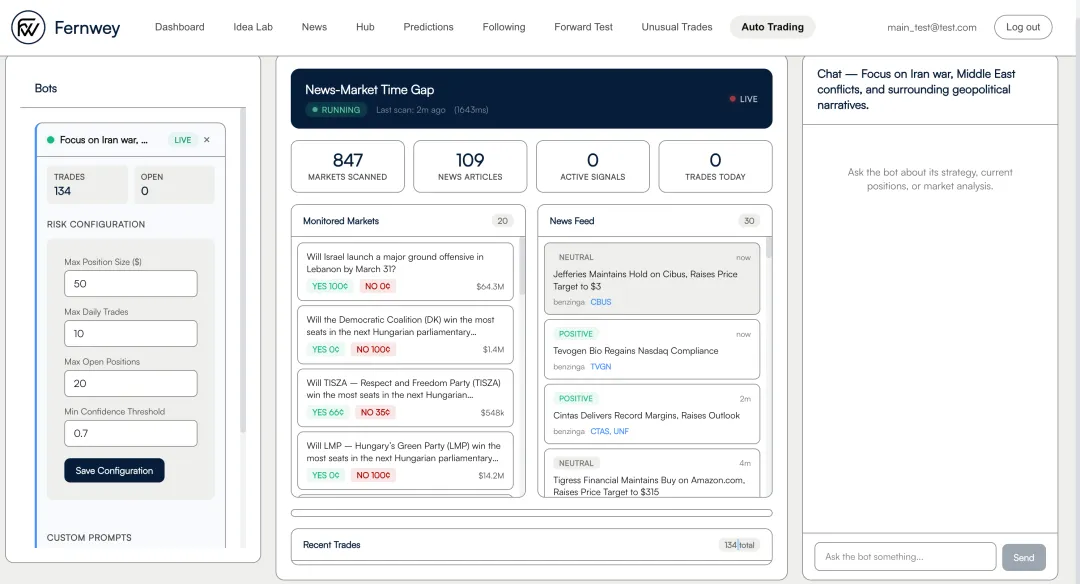Viewport: 1080px width, 584px height.
Task: Click the OPEN 0 stat box
Action: coord(174,185)
